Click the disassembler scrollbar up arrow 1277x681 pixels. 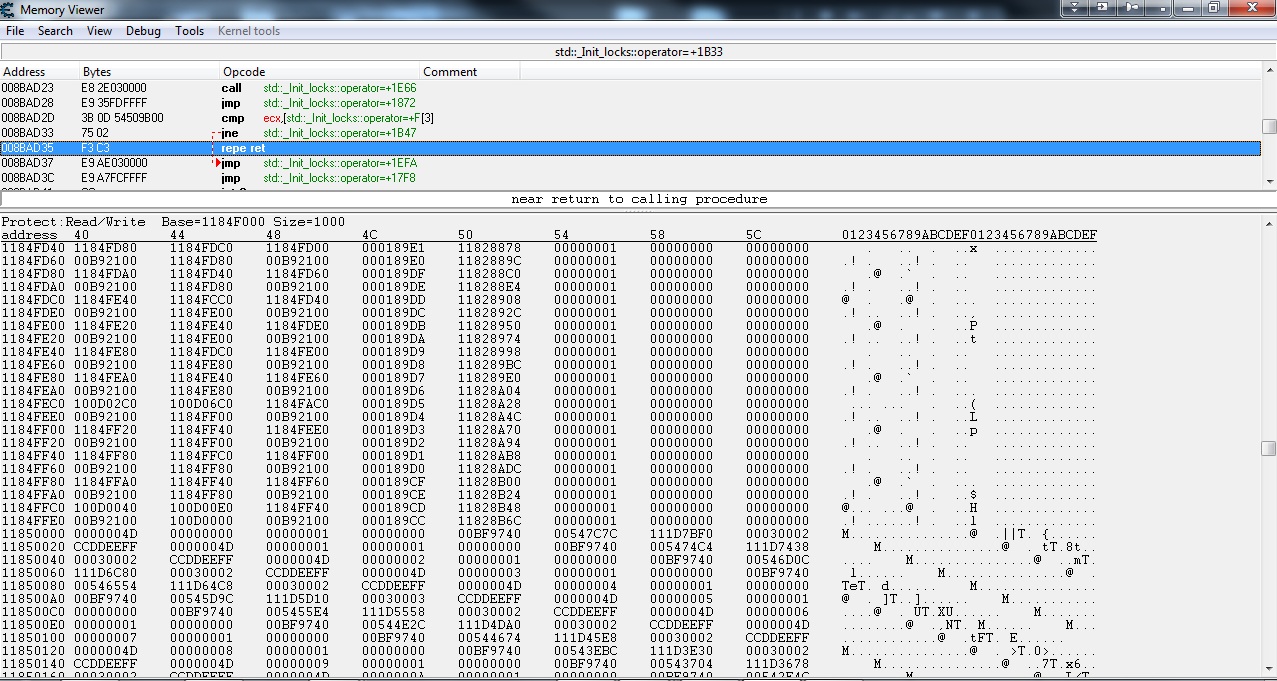1269,71
